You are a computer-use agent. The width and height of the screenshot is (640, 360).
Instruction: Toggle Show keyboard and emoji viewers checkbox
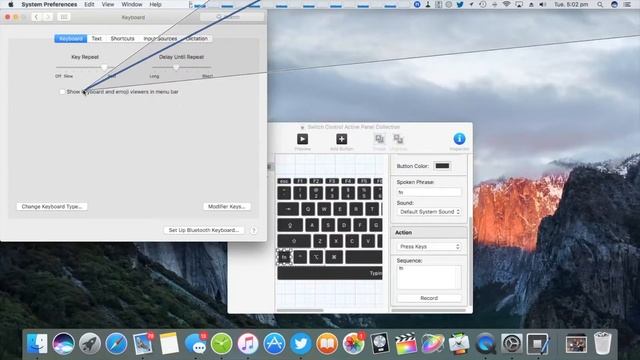pos(62,92)
